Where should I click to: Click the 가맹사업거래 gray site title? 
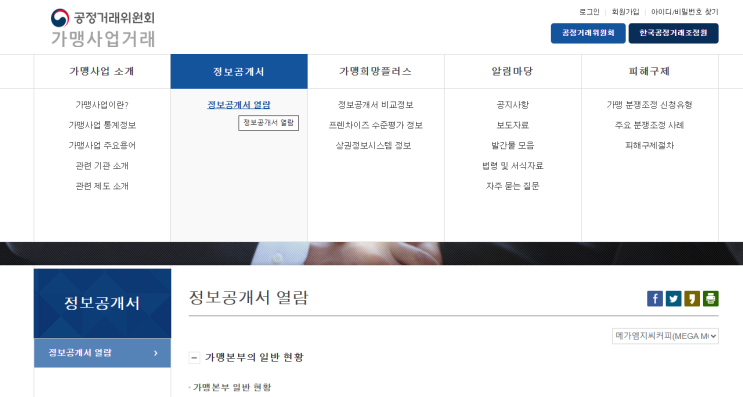pos(103,39)
